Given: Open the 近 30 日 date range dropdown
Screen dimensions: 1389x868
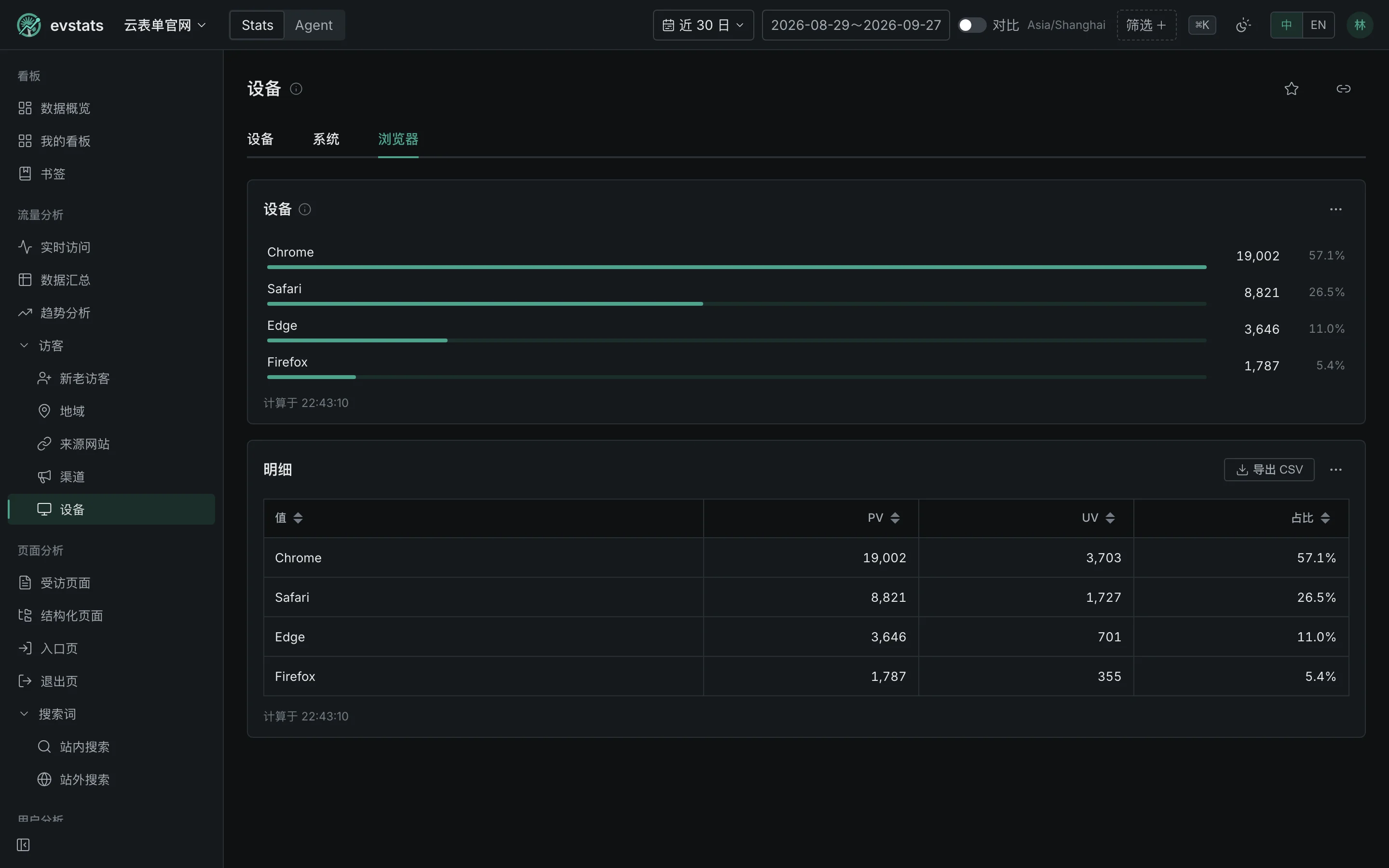Looking at the screenshot, I should [x=703, y=25].
